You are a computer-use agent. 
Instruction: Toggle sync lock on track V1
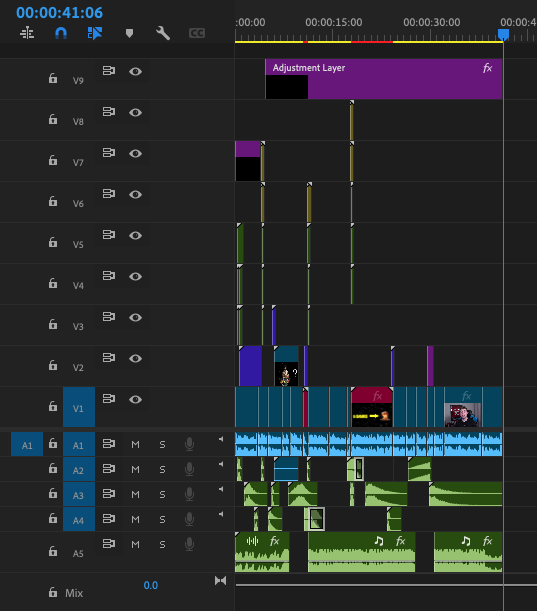pyautogui.click(x=109, y=399)
